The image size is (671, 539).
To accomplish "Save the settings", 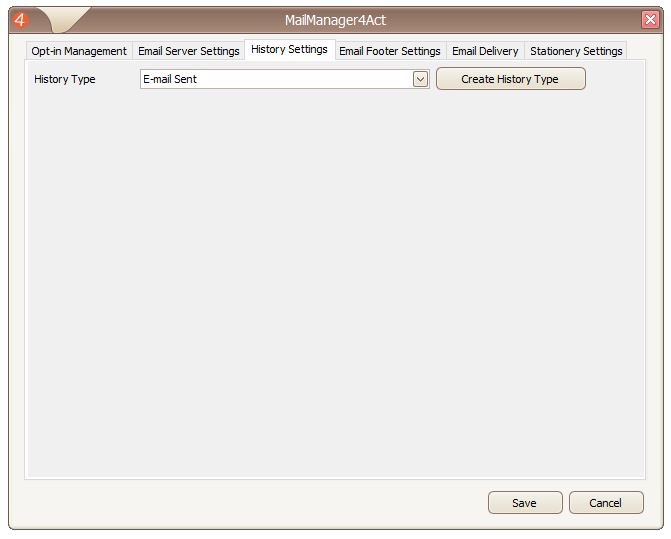I will tap(525, 503).
